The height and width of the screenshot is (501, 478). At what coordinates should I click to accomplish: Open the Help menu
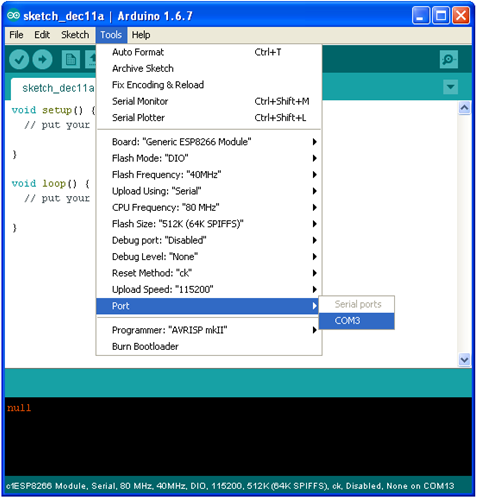pyautogui.click(x=141, y=35)
